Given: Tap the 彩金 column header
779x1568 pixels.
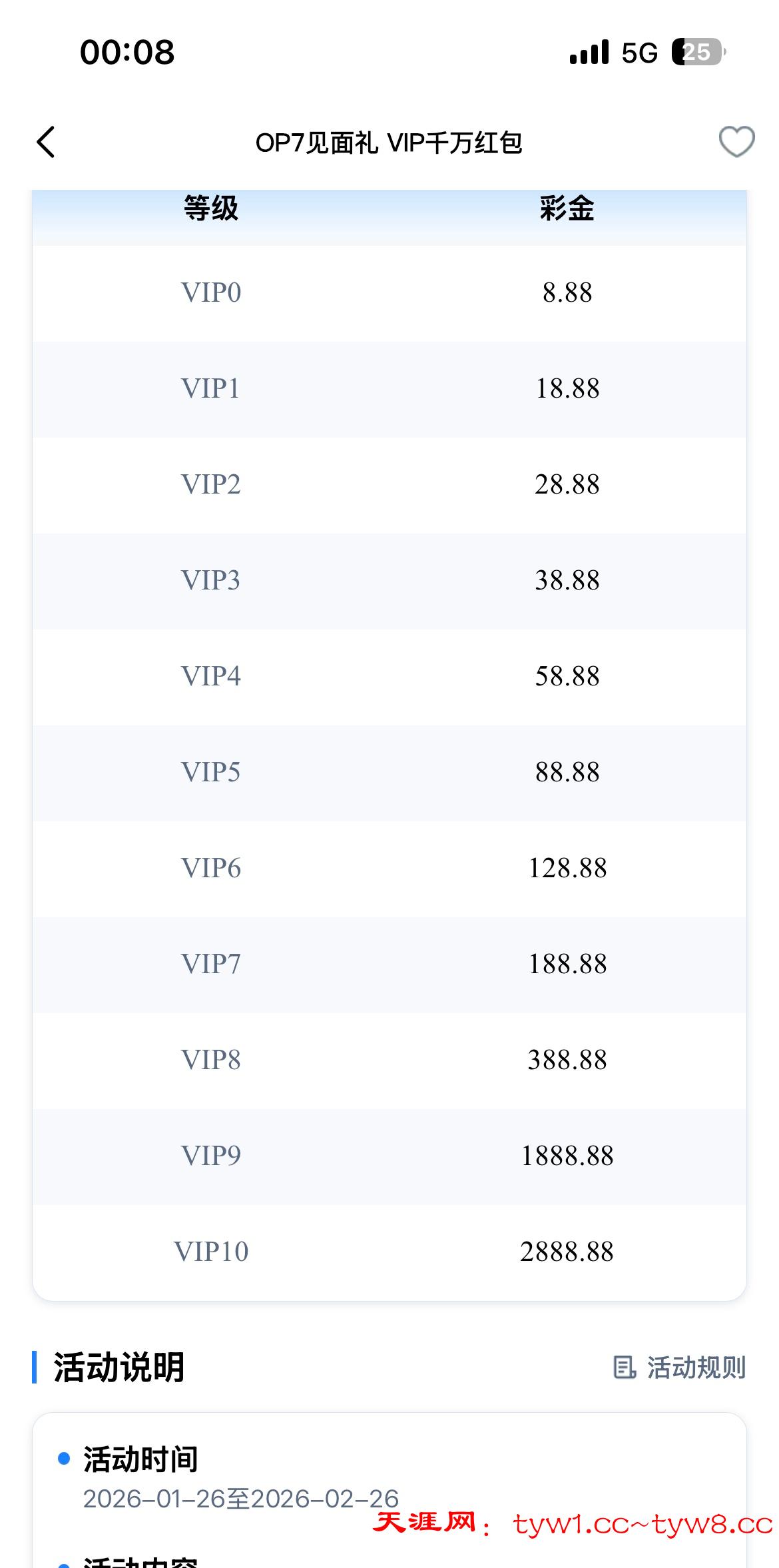Looking at the screenshot, I should 567,208.
